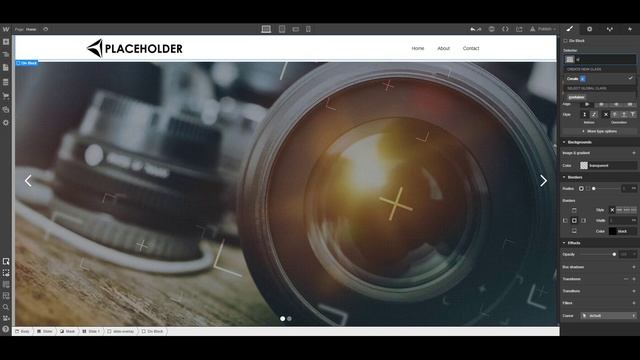Add a Filter effect

point(634,303)
